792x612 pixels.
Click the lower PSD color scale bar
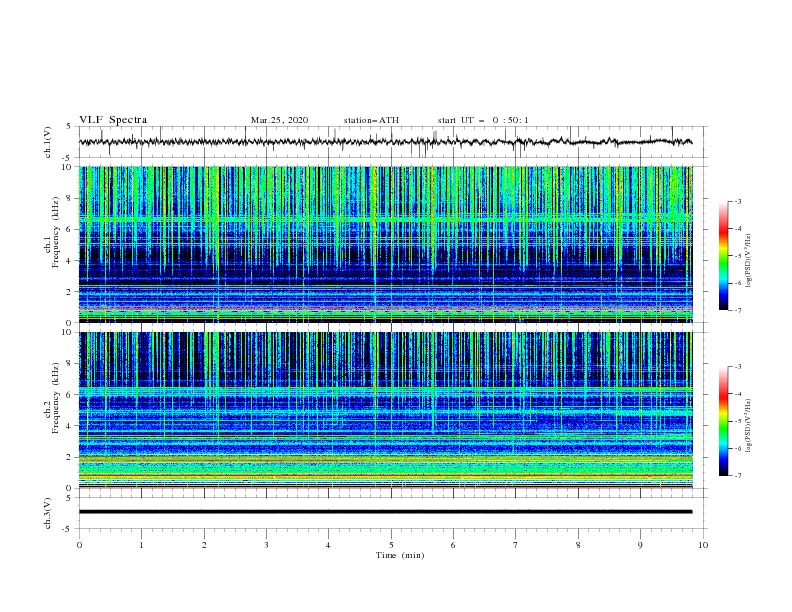click(723, 421)
